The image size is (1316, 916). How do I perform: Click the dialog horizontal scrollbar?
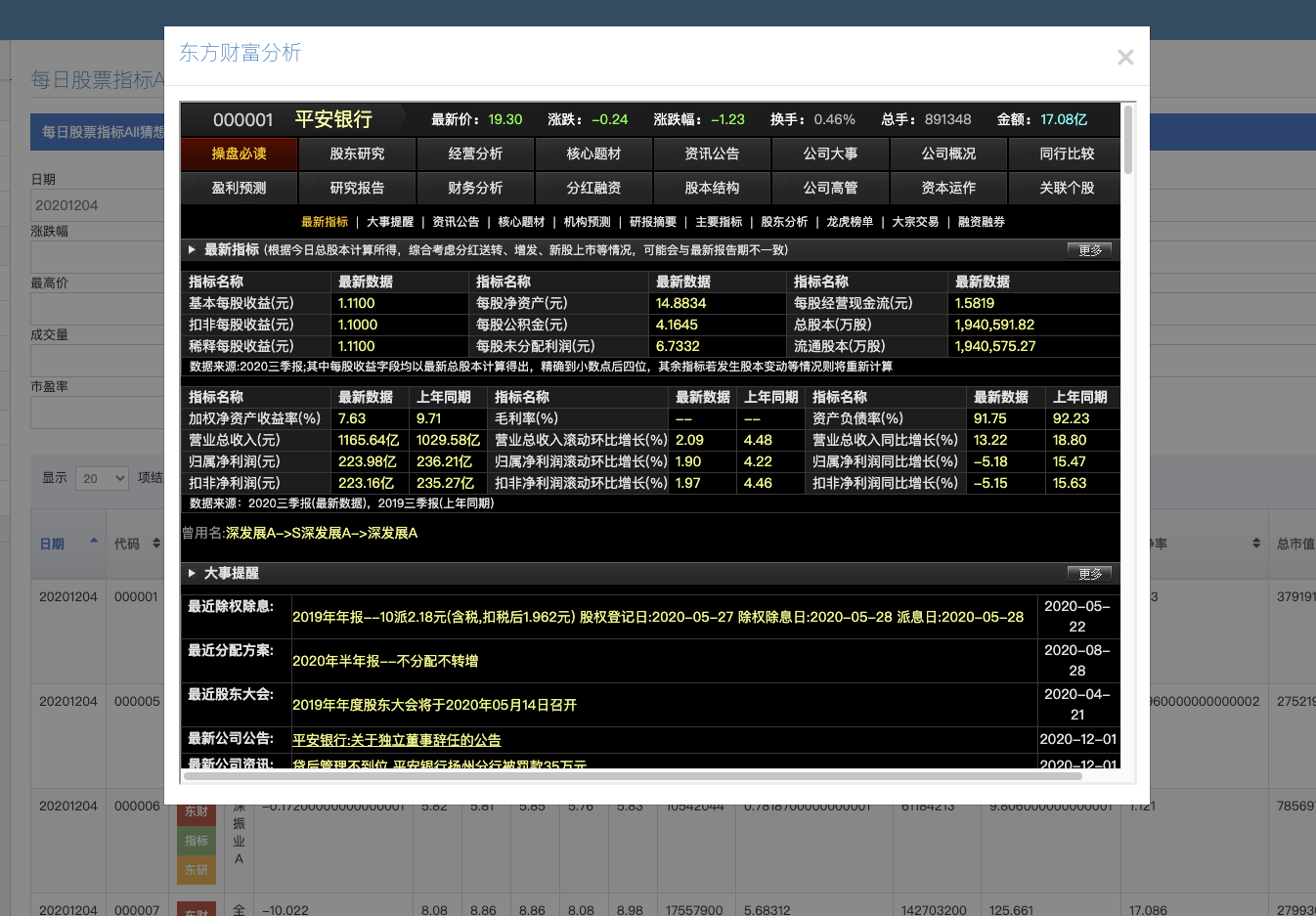point(633,776)
